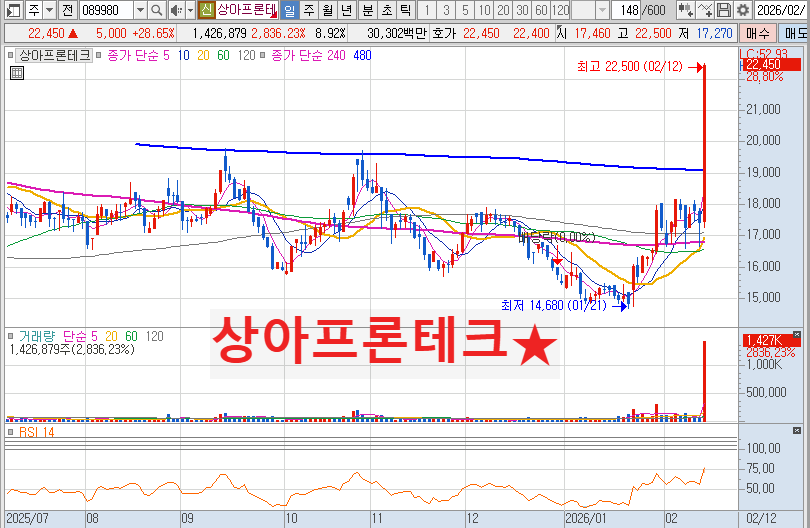810x528 pixels.
Task: Close the volume panel with X
Action: coord(797,335)
